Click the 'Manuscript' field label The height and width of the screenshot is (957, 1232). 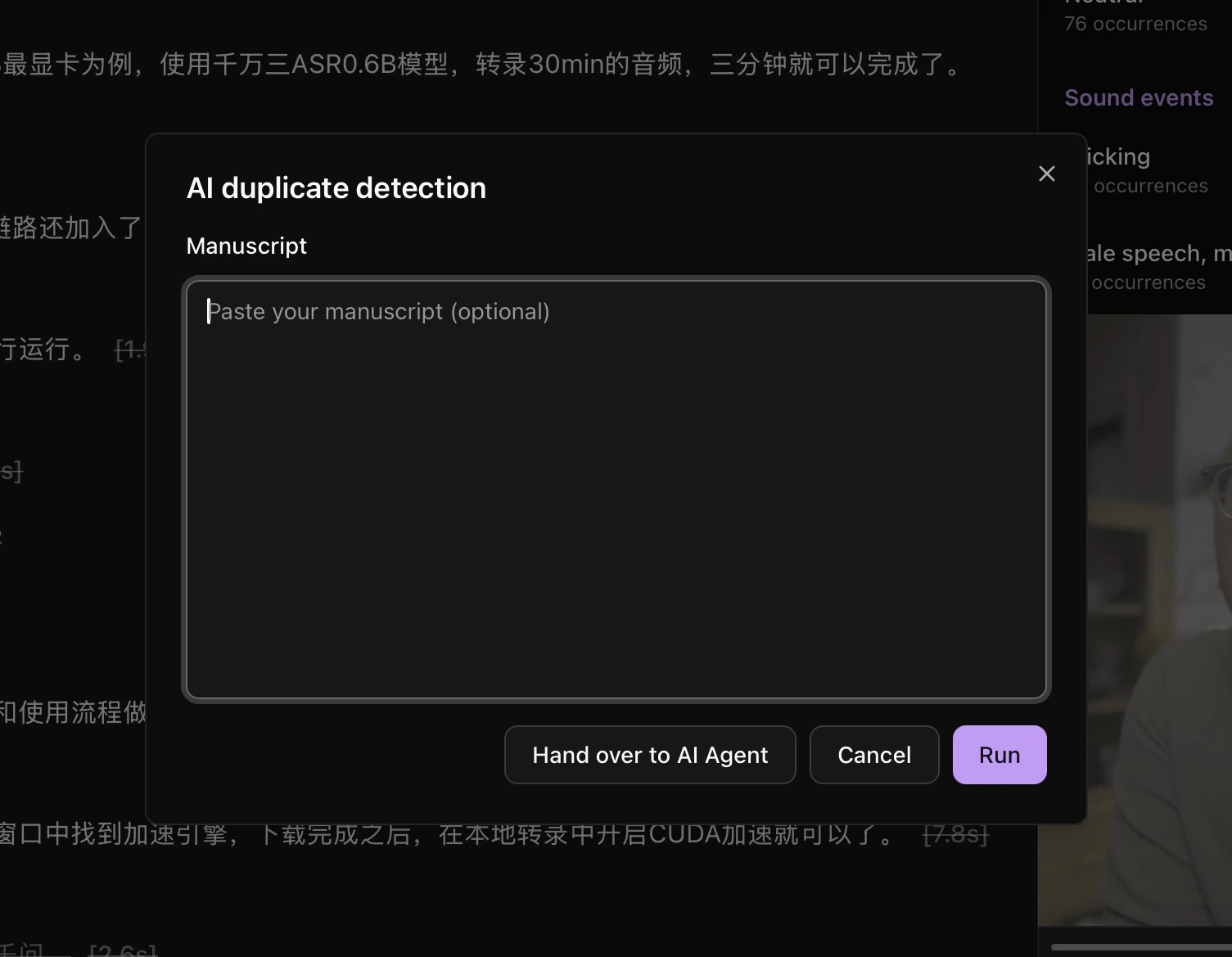click(246, 246)
